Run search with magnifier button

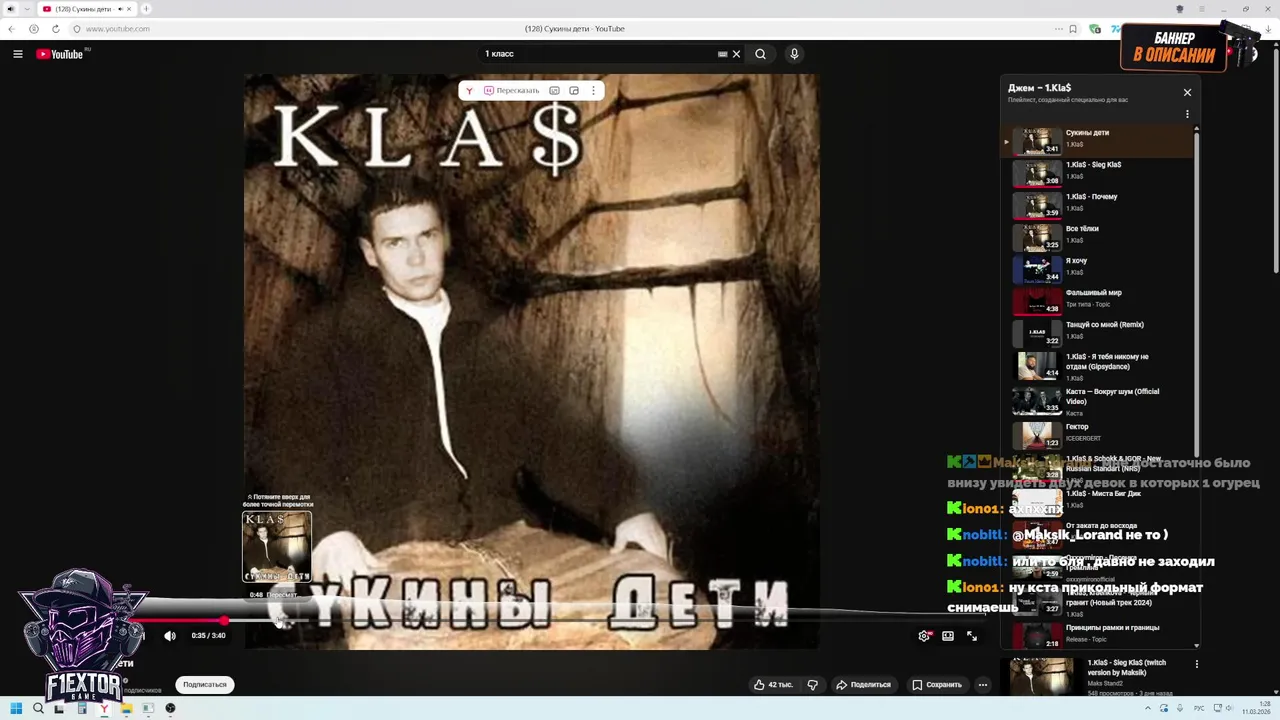pyautogui.click(x=760, y=54)
